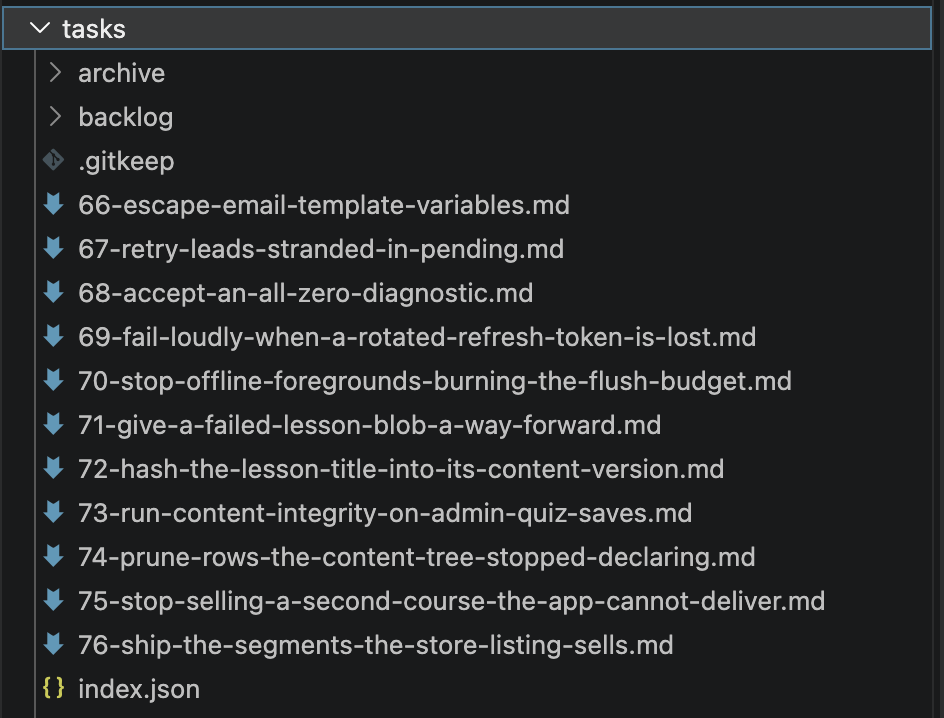Open 74-prune-rows-the-content-tree-stopped-declaring.md
Image resolution: width=944 pixels, height=718 pixels.
(417, 557)
